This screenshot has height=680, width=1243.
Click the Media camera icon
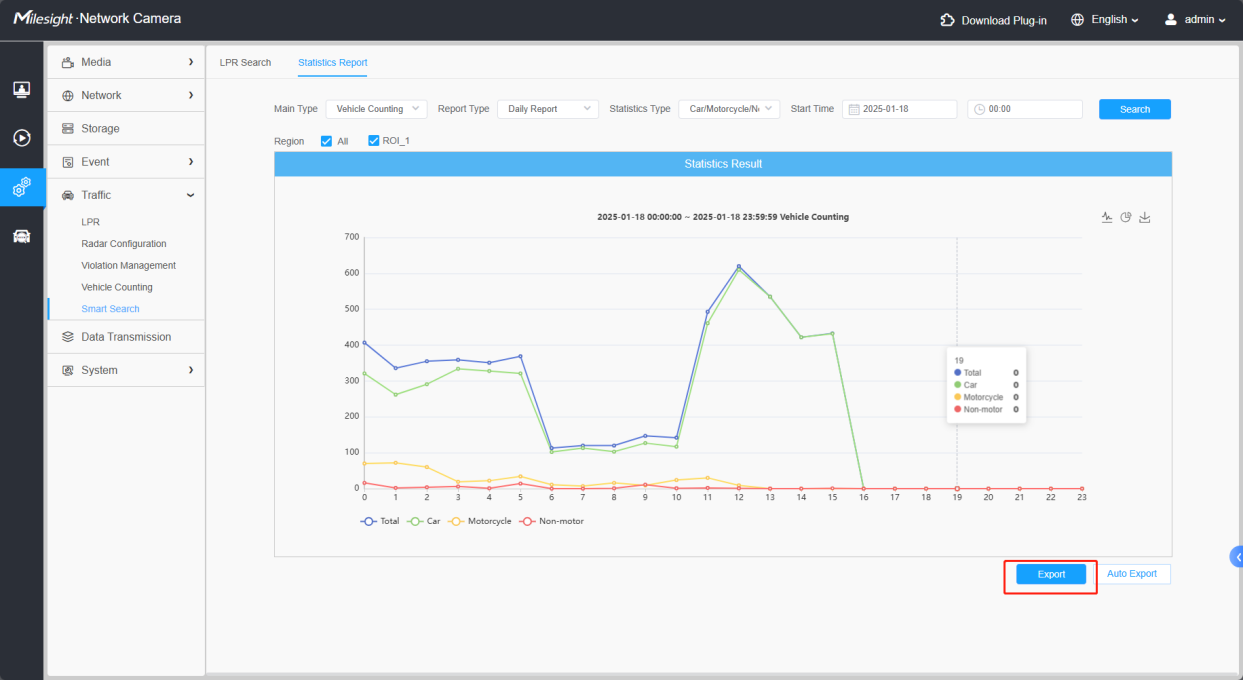coord(68,62)
